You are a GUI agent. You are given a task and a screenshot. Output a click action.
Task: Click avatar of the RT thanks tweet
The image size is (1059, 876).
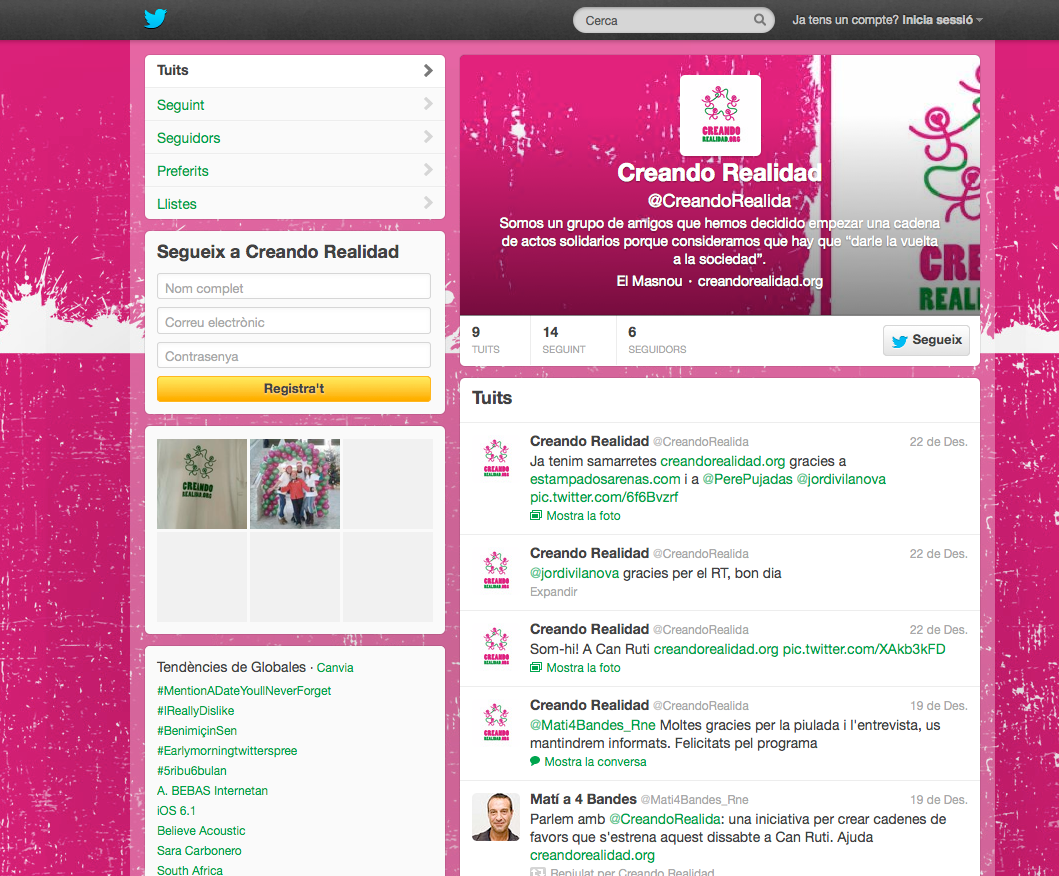click(496, 570)
